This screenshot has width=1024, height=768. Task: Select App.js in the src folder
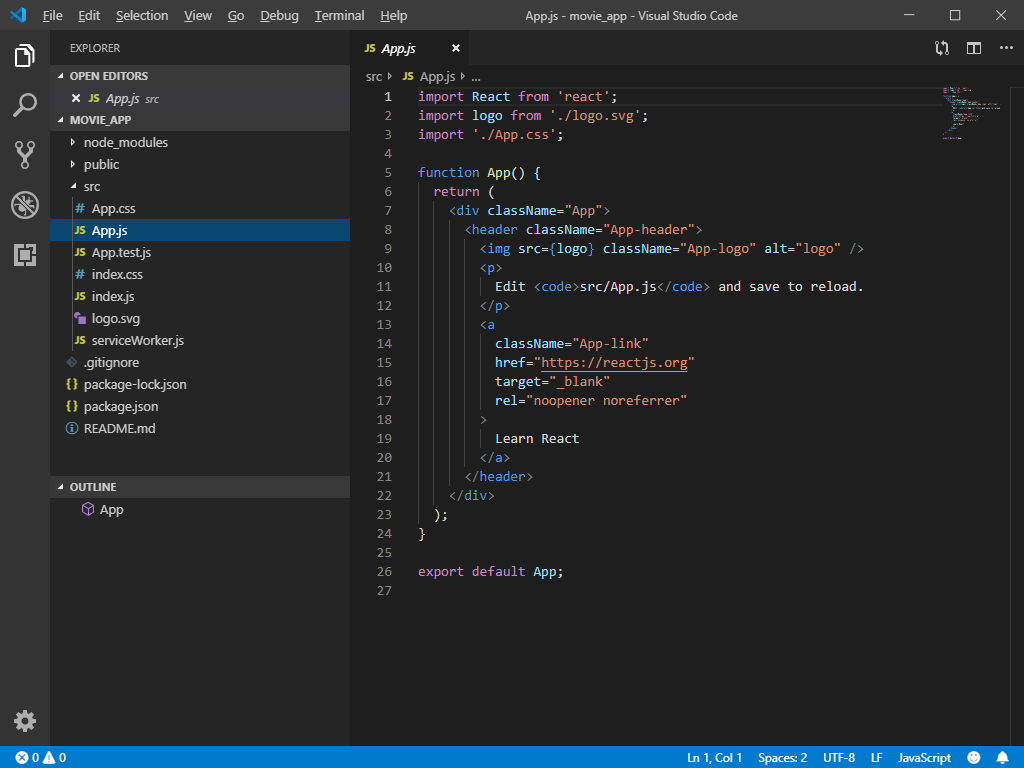tap(200, 231)
